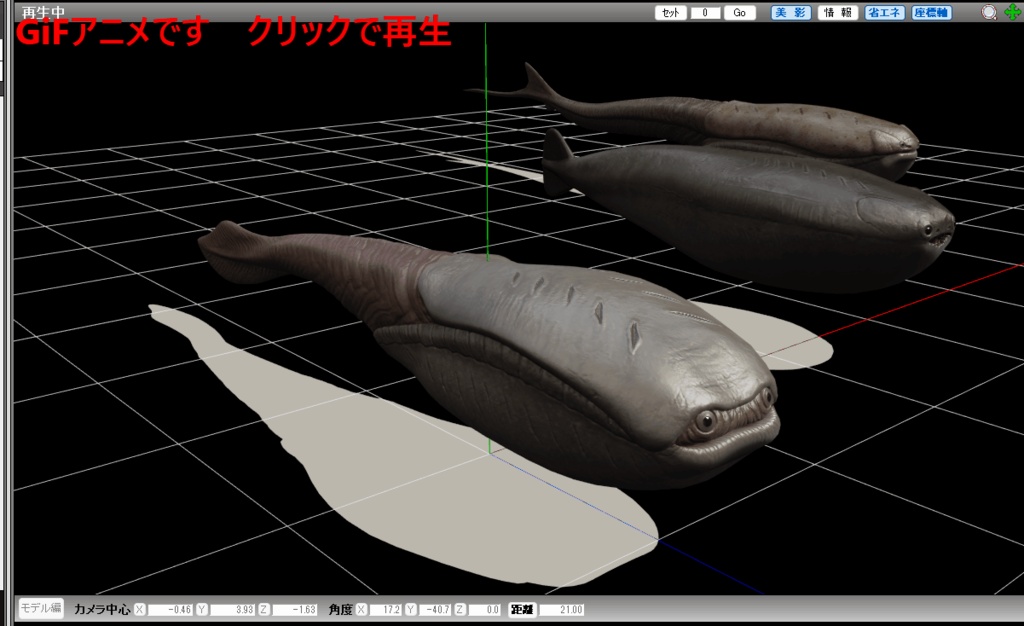Click the green four-arrow pan icon
Viewport: 1024px width, 626px height.
pos(1012,12)
